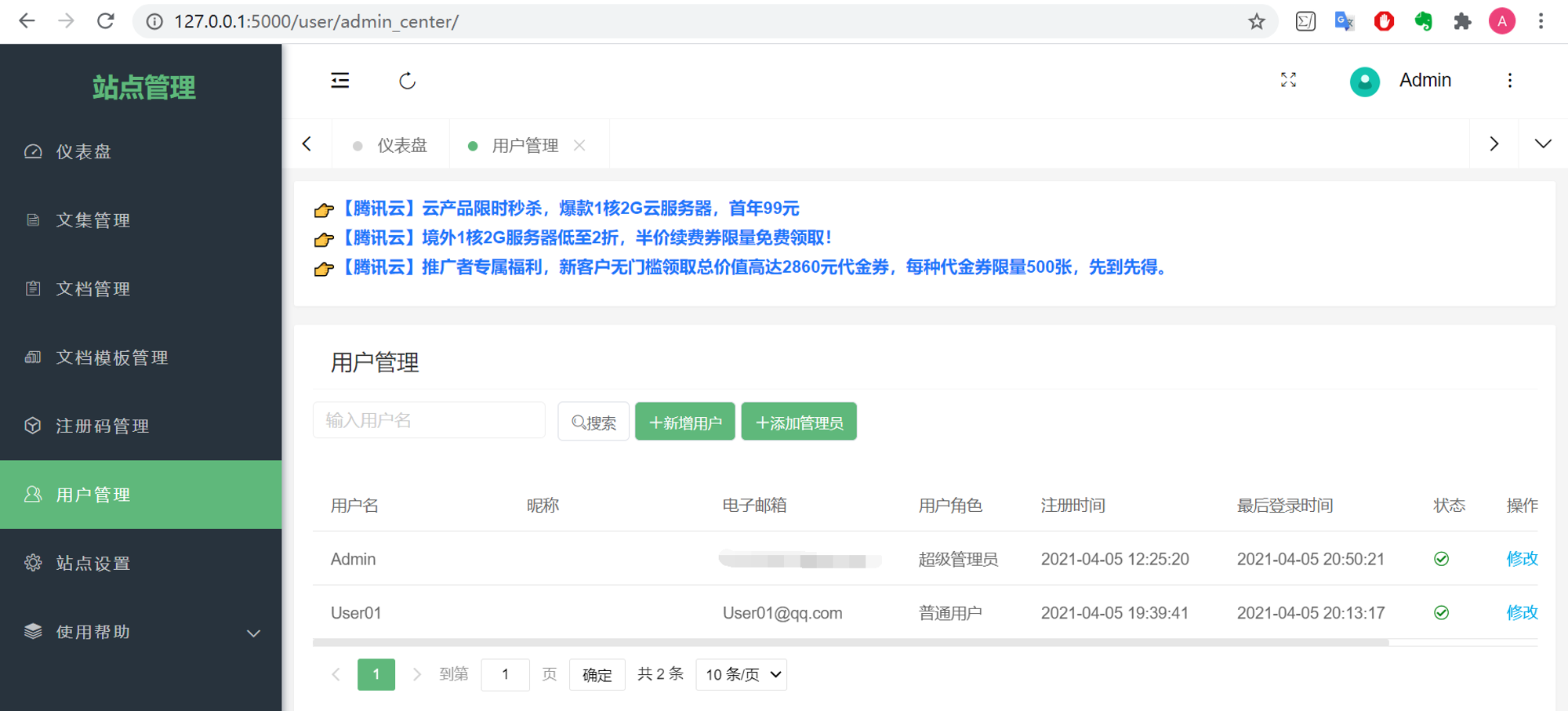Click the 普通用户 role cell
This screenshot has width=1568, height=711.
pos(950,613)
